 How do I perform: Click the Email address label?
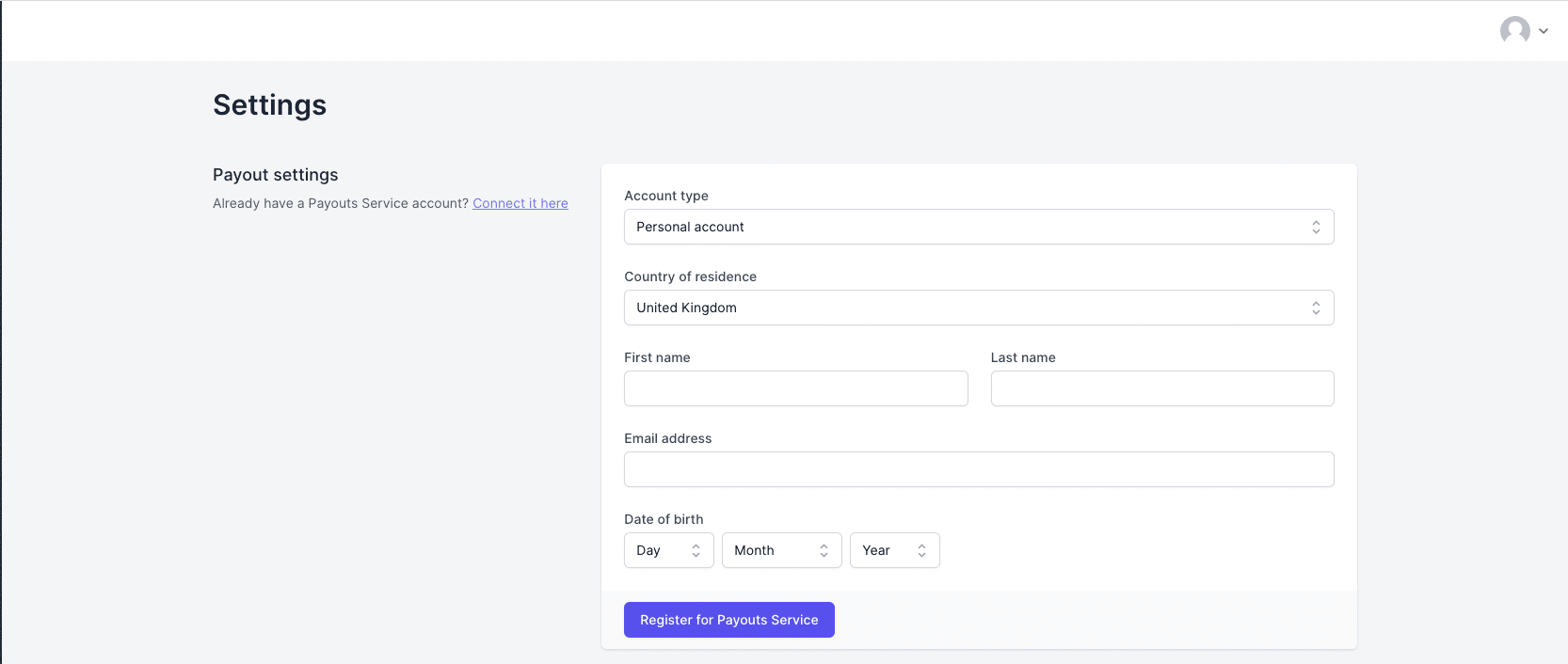click(x=668, y=438)
